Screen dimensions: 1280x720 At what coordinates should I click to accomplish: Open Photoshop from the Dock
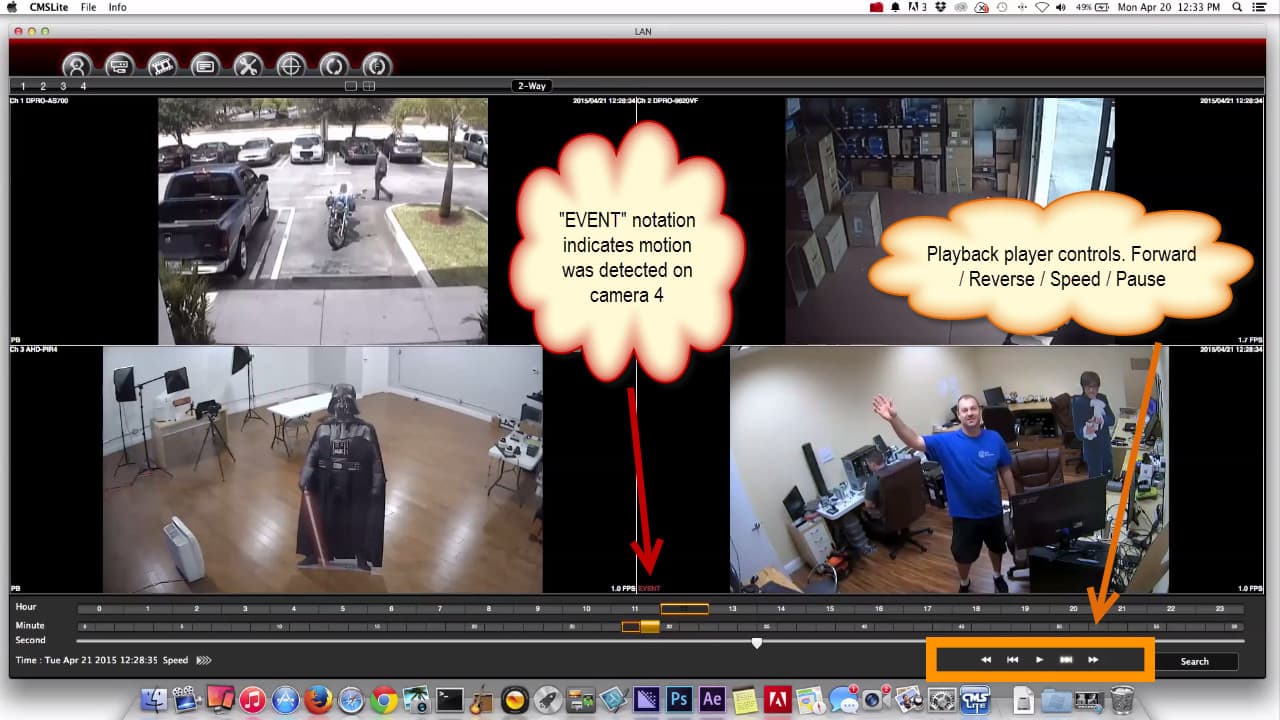point(679,698)
